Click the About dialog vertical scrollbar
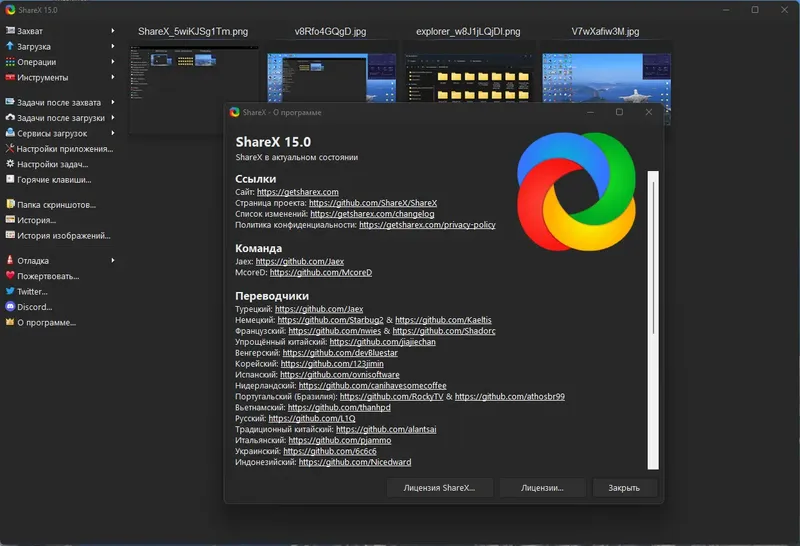 coord(653,320)
